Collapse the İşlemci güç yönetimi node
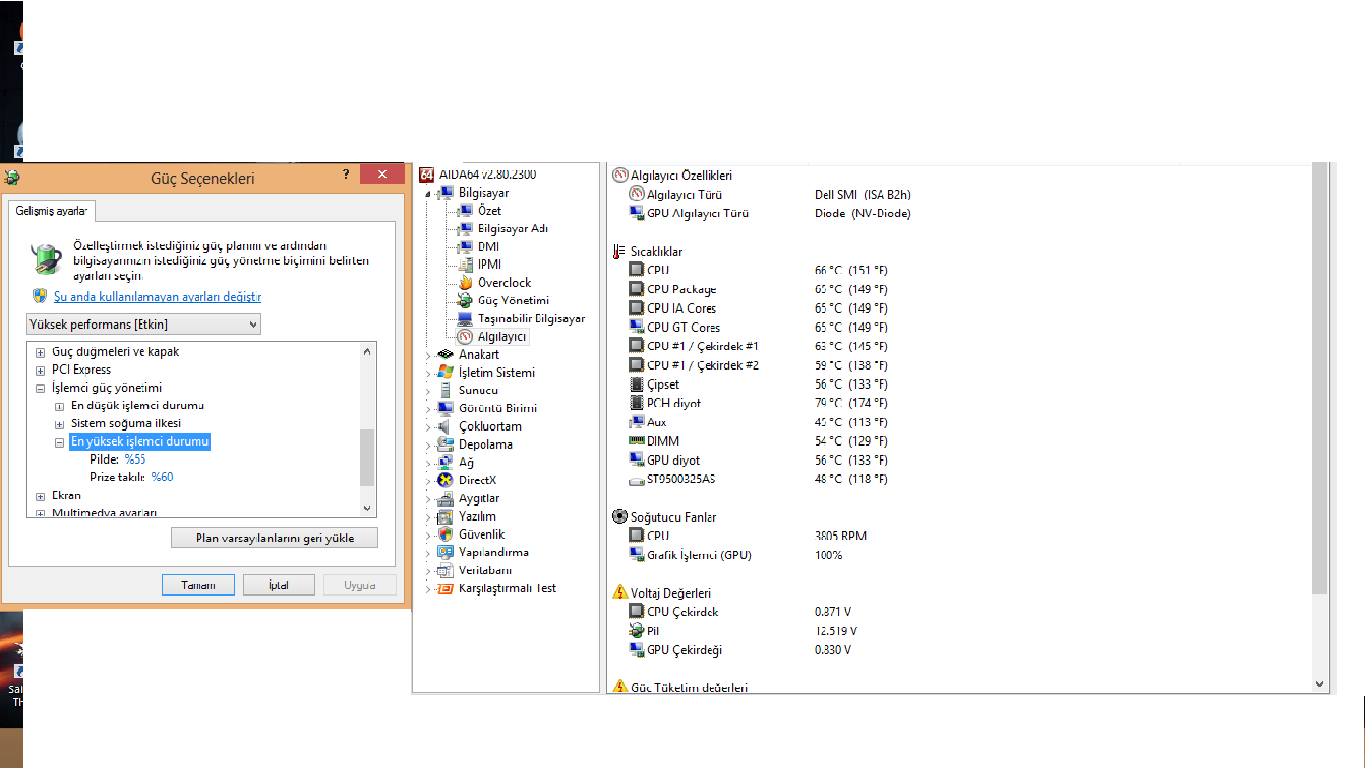 [41, 388]
